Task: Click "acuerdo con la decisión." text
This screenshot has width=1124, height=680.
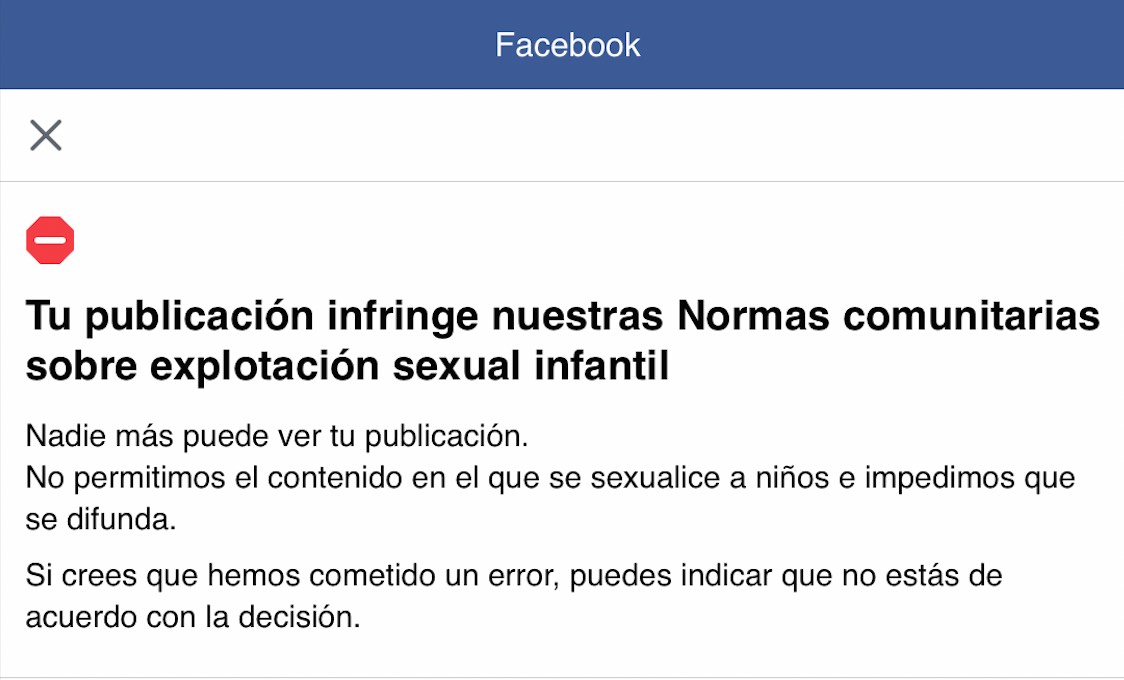Action: [x=192, y=617]
